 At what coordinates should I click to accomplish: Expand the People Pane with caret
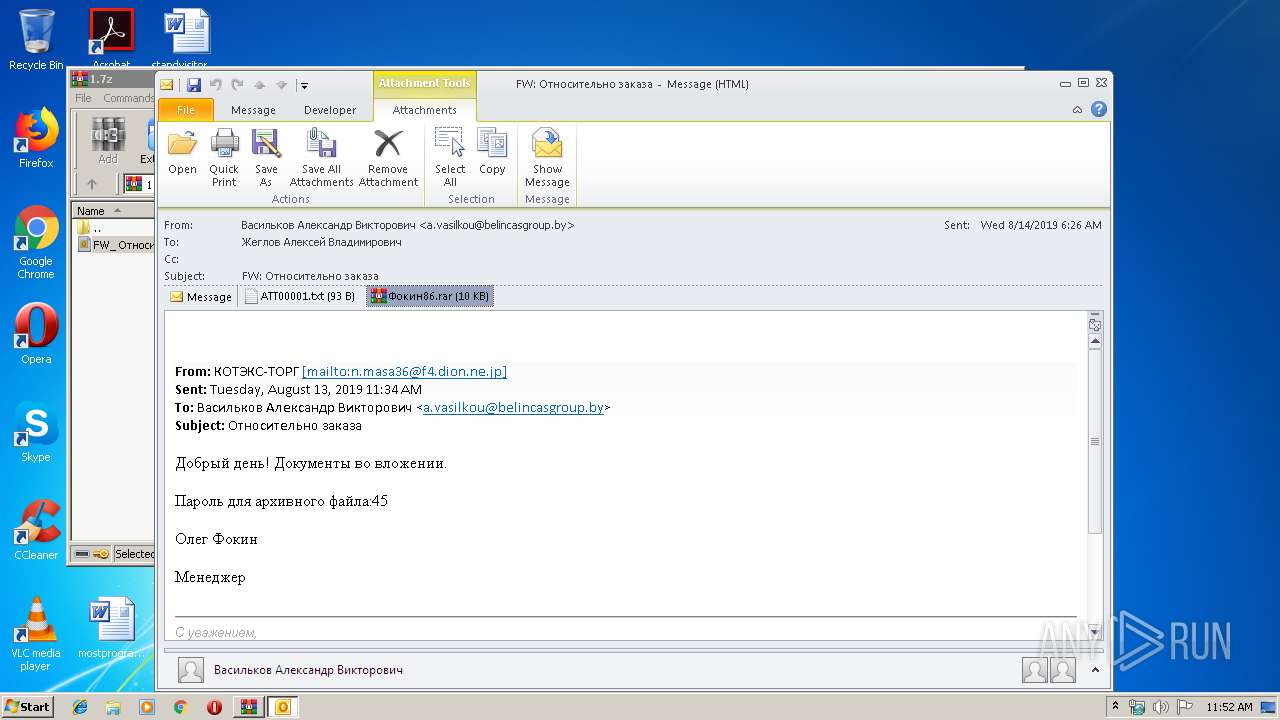(1095, 670)
